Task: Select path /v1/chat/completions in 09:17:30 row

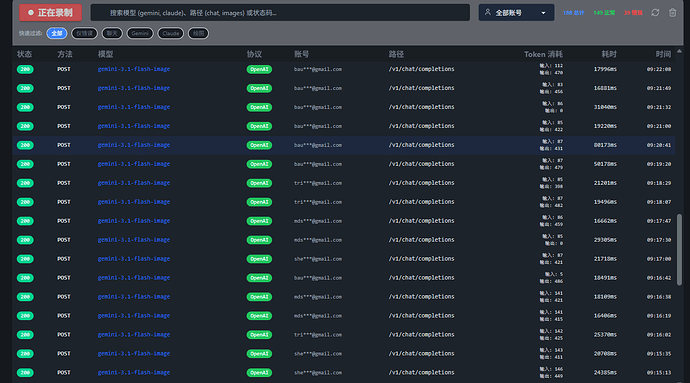Action: [x=421, y=240]
